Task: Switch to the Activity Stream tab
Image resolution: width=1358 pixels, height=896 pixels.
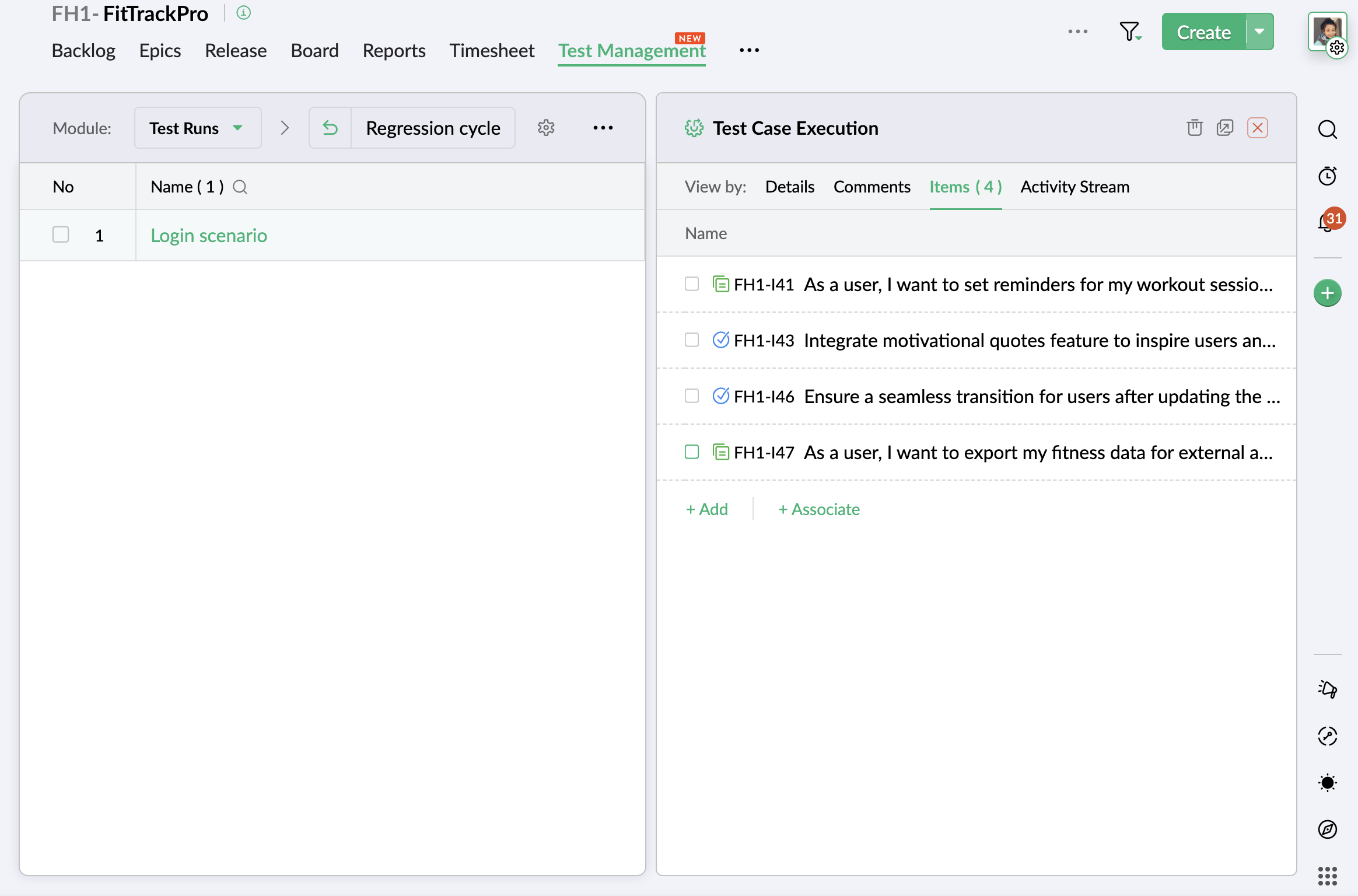Action: click(x=1074, y=187)
